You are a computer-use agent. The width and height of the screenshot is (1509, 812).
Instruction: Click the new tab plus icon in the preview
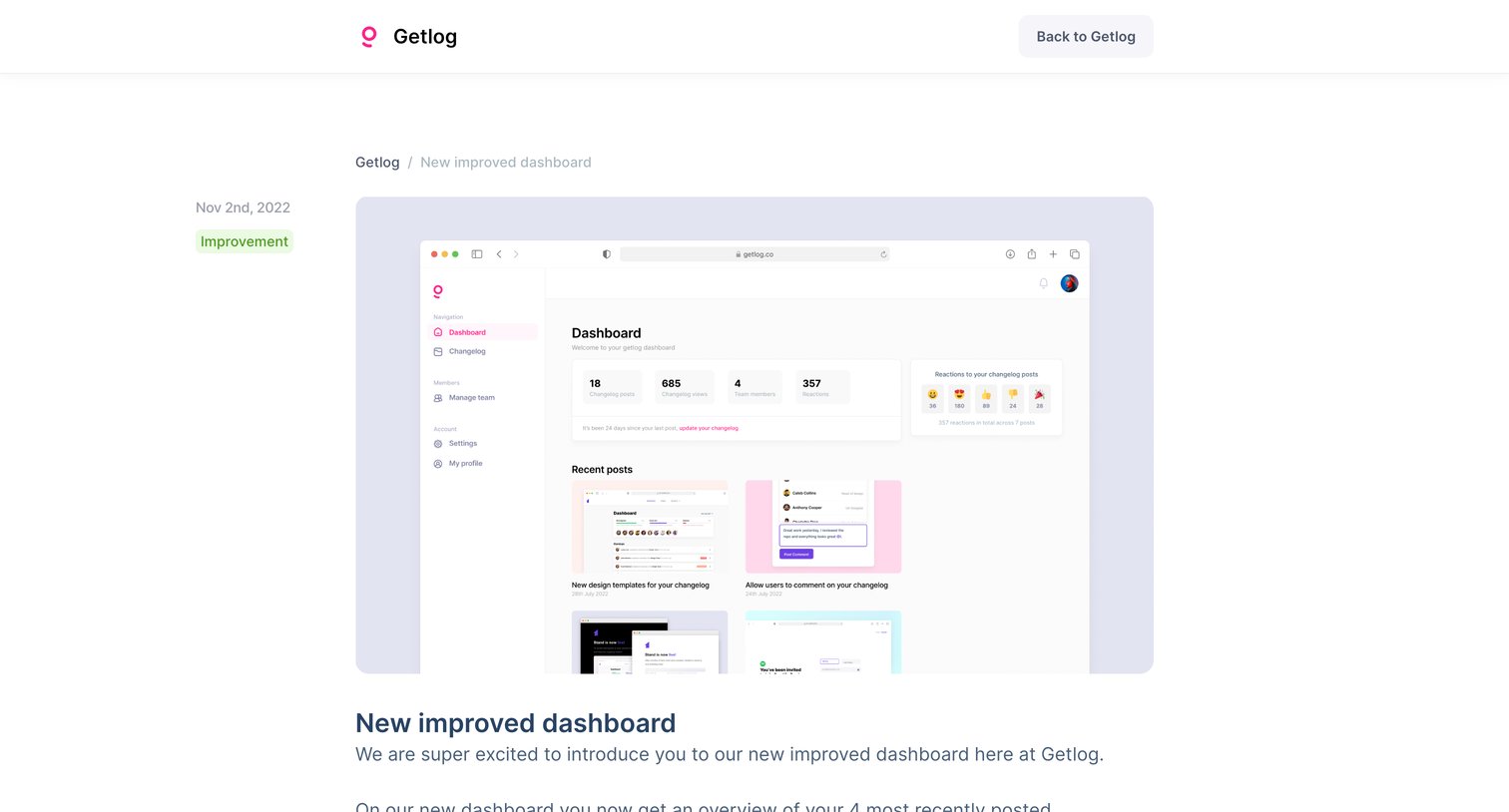pyautogui.click(x=1053, y=254)
